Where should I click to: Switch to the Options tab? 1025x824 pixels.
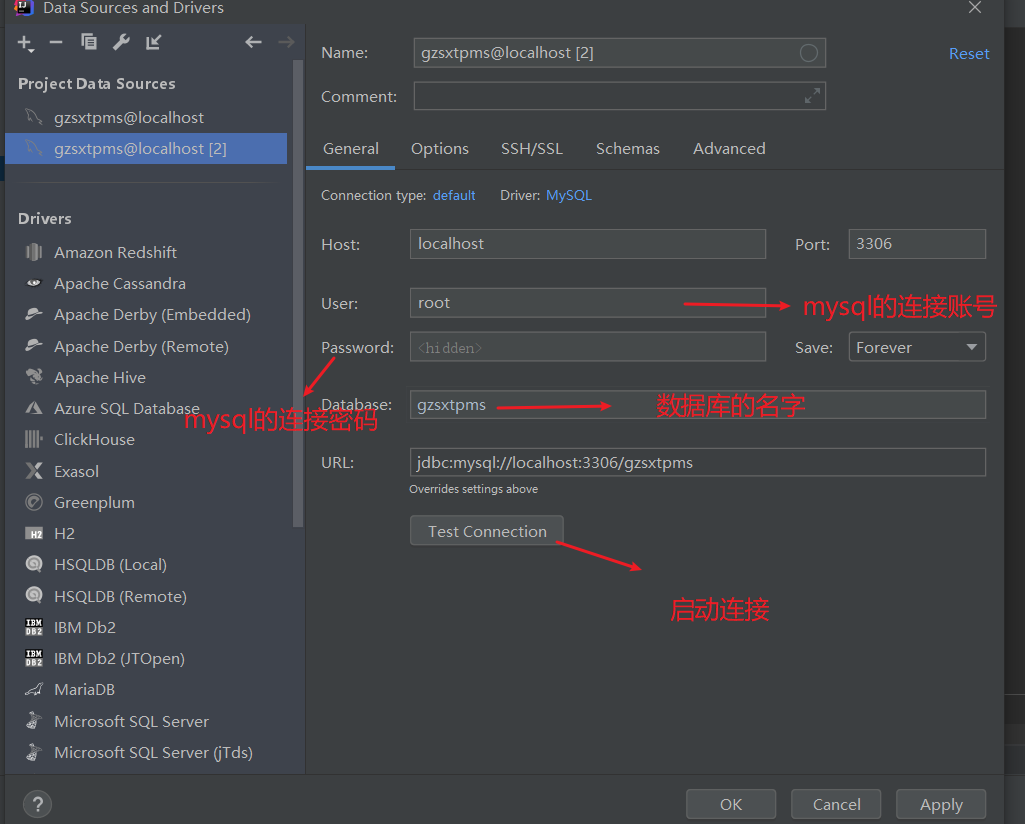[x=440, y=149]
